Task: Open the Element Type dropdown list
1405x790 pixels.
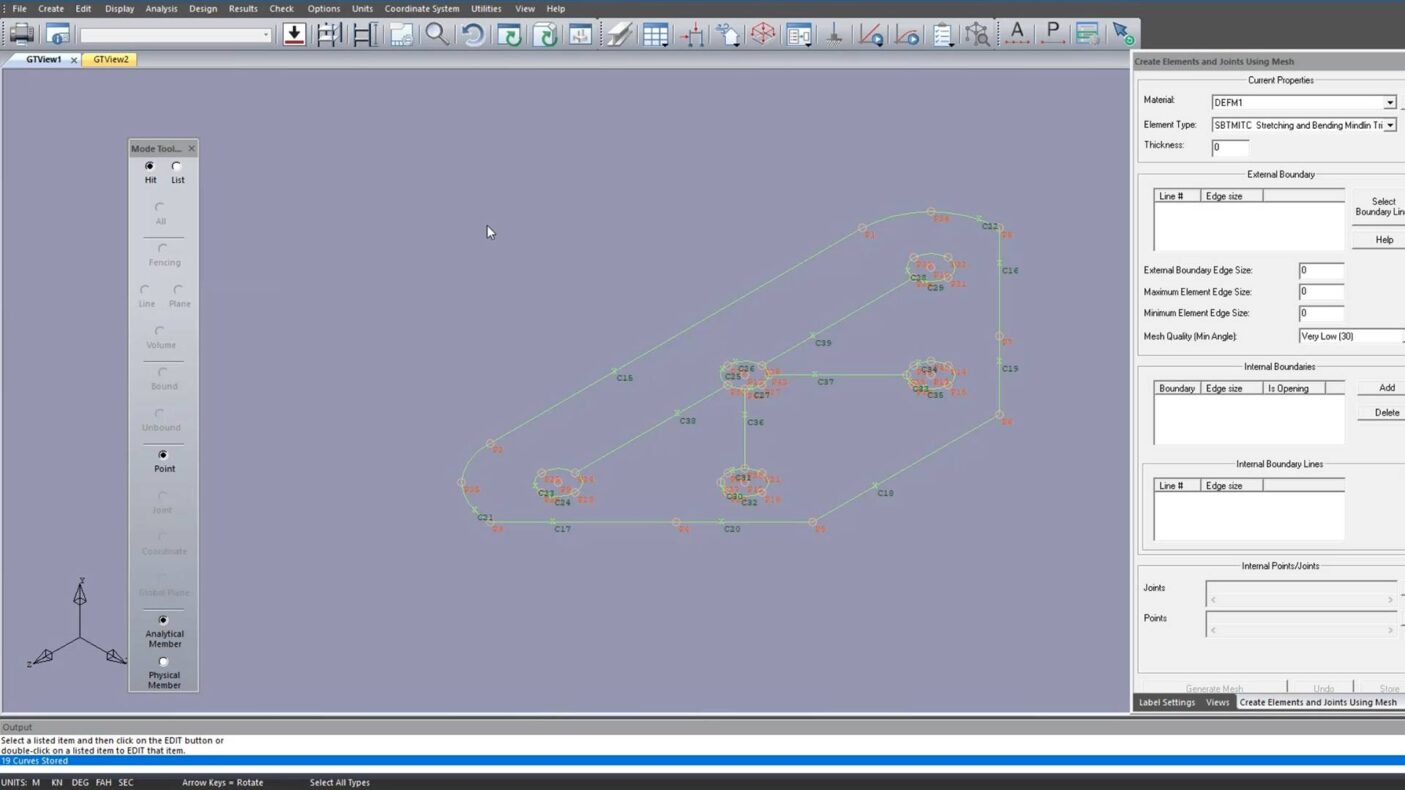Action: [1389, 126]
